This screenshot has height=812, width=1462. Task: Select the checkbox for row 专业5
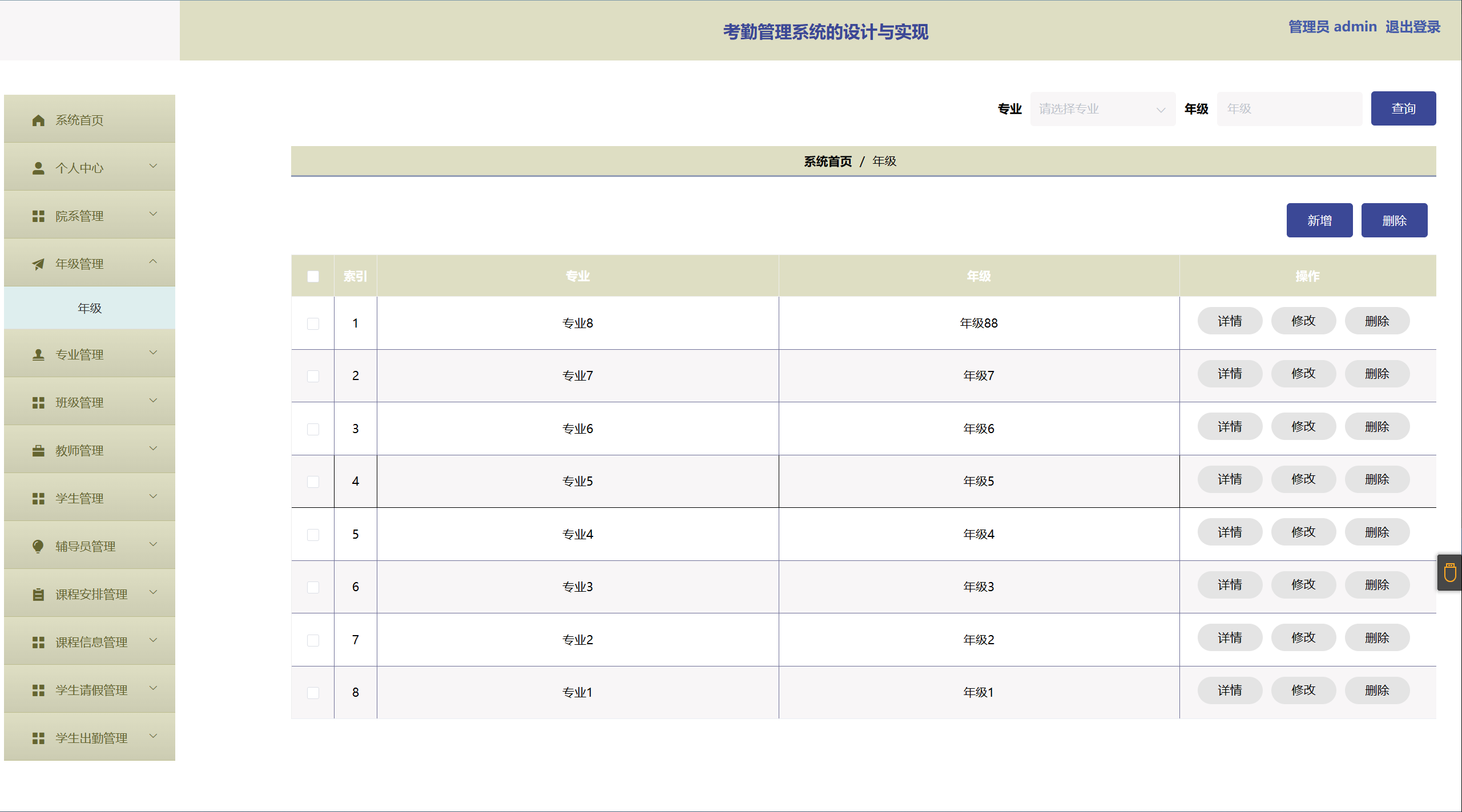313,482
